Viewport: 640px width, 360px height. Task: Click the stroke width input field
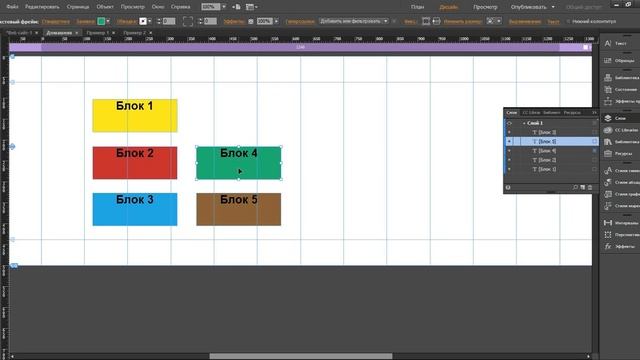click(169, 21)
